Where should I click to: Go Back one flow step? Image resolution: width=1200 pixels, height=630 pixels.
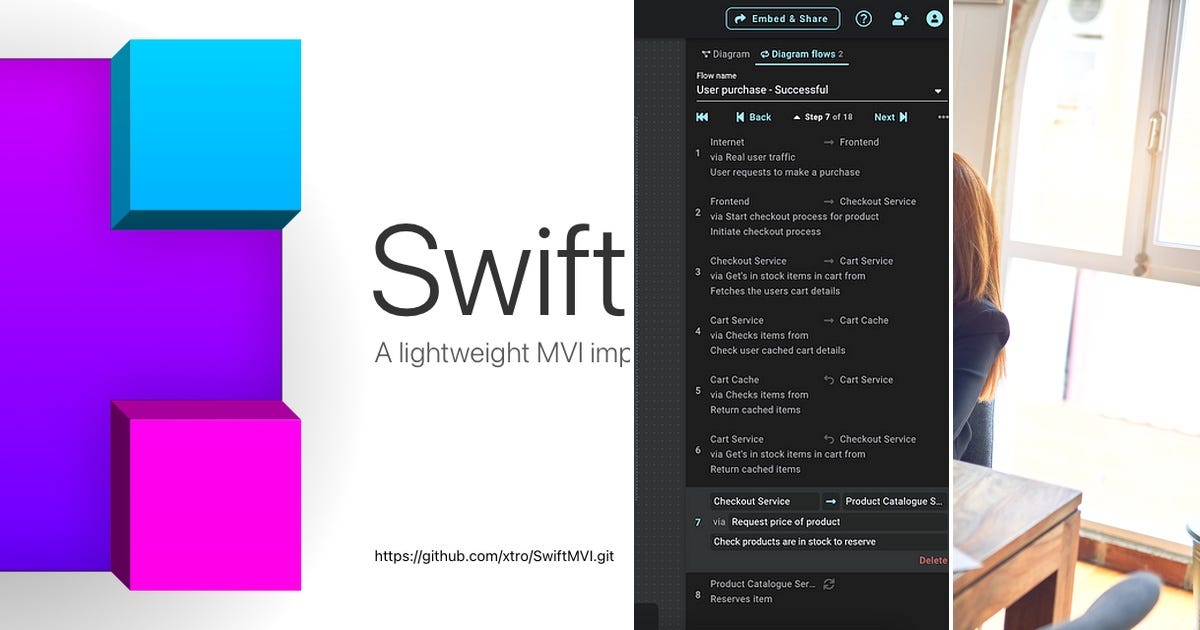[x=754, y=117]
